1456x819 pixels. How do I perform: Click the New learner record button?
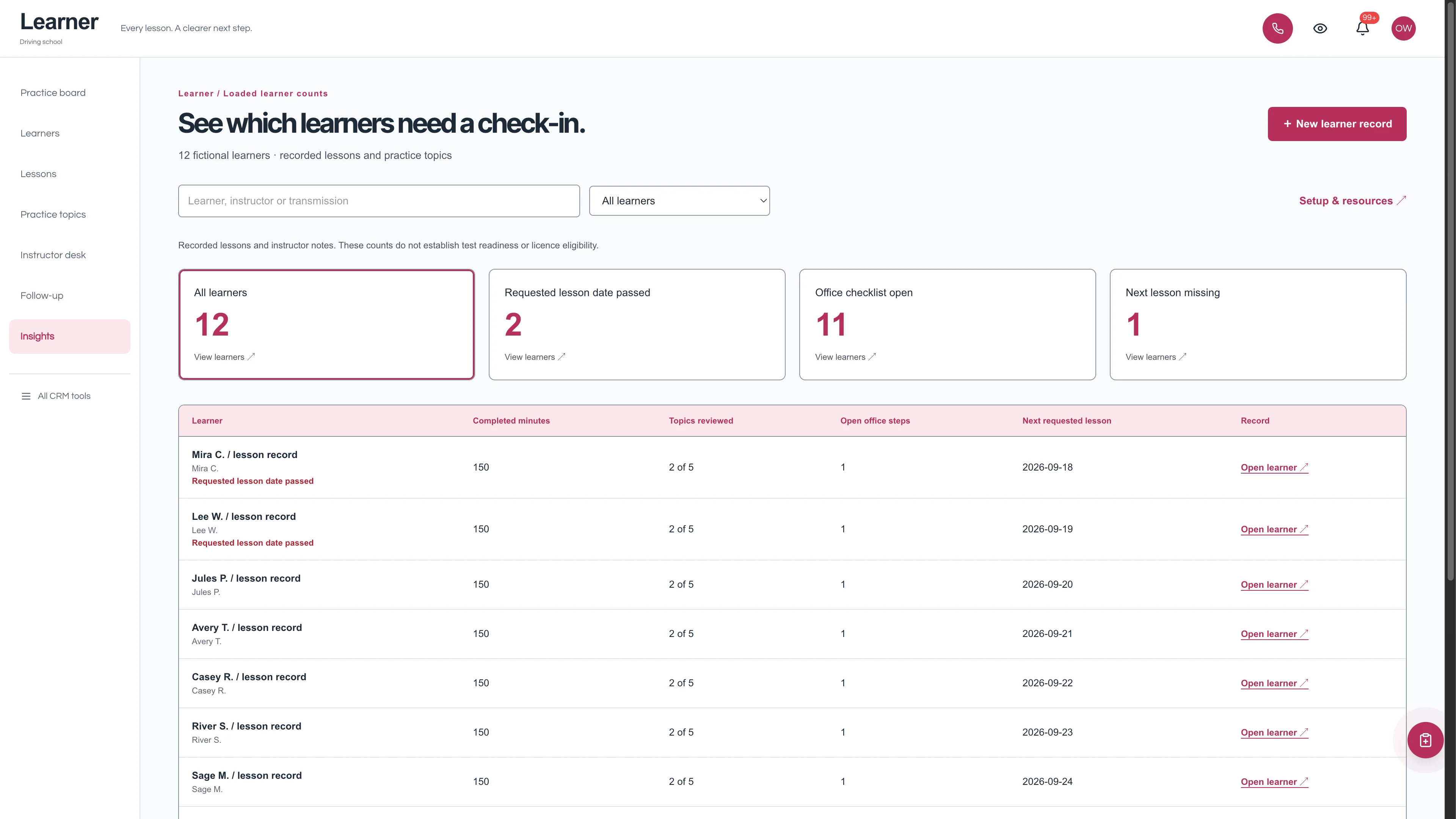(1337, 124)
